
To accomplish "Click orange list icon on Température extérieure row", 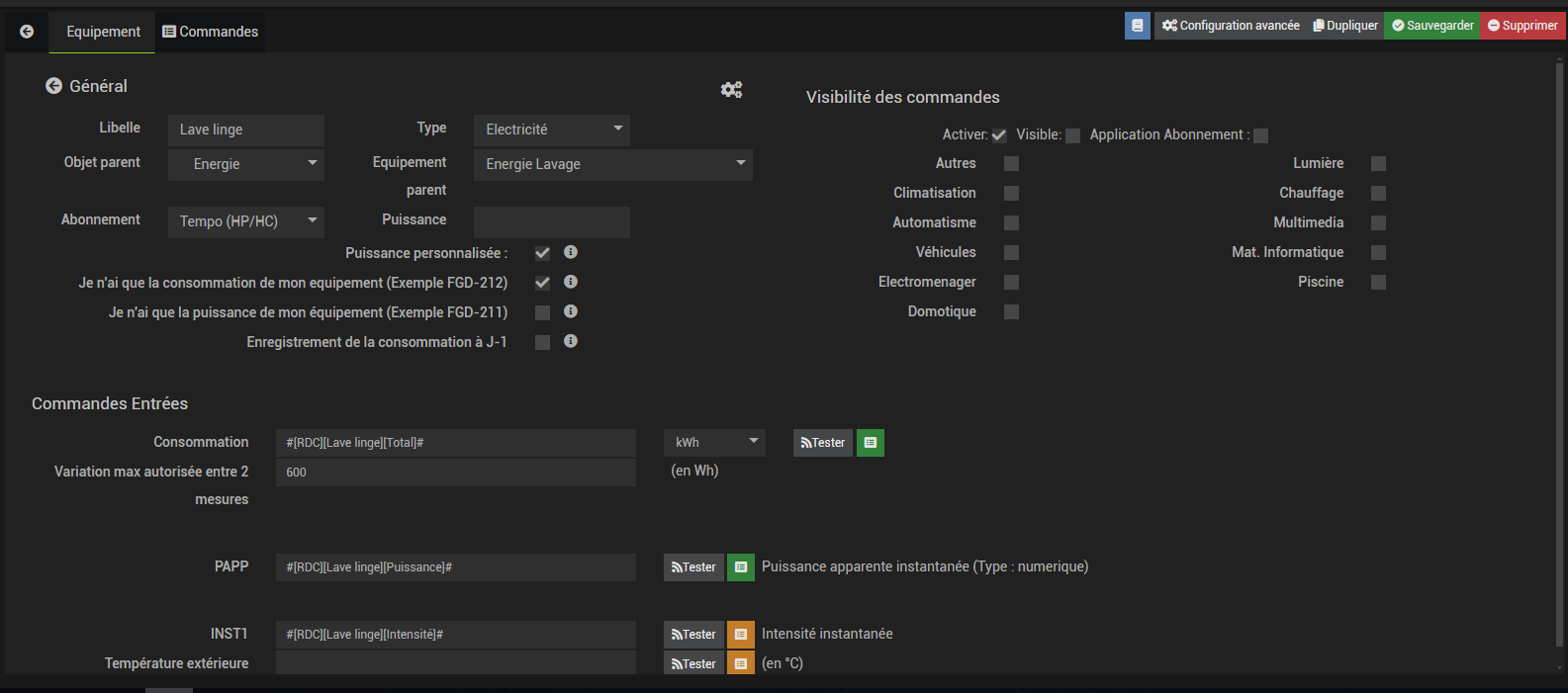I will pyautogui.click(x=740, y=663).
